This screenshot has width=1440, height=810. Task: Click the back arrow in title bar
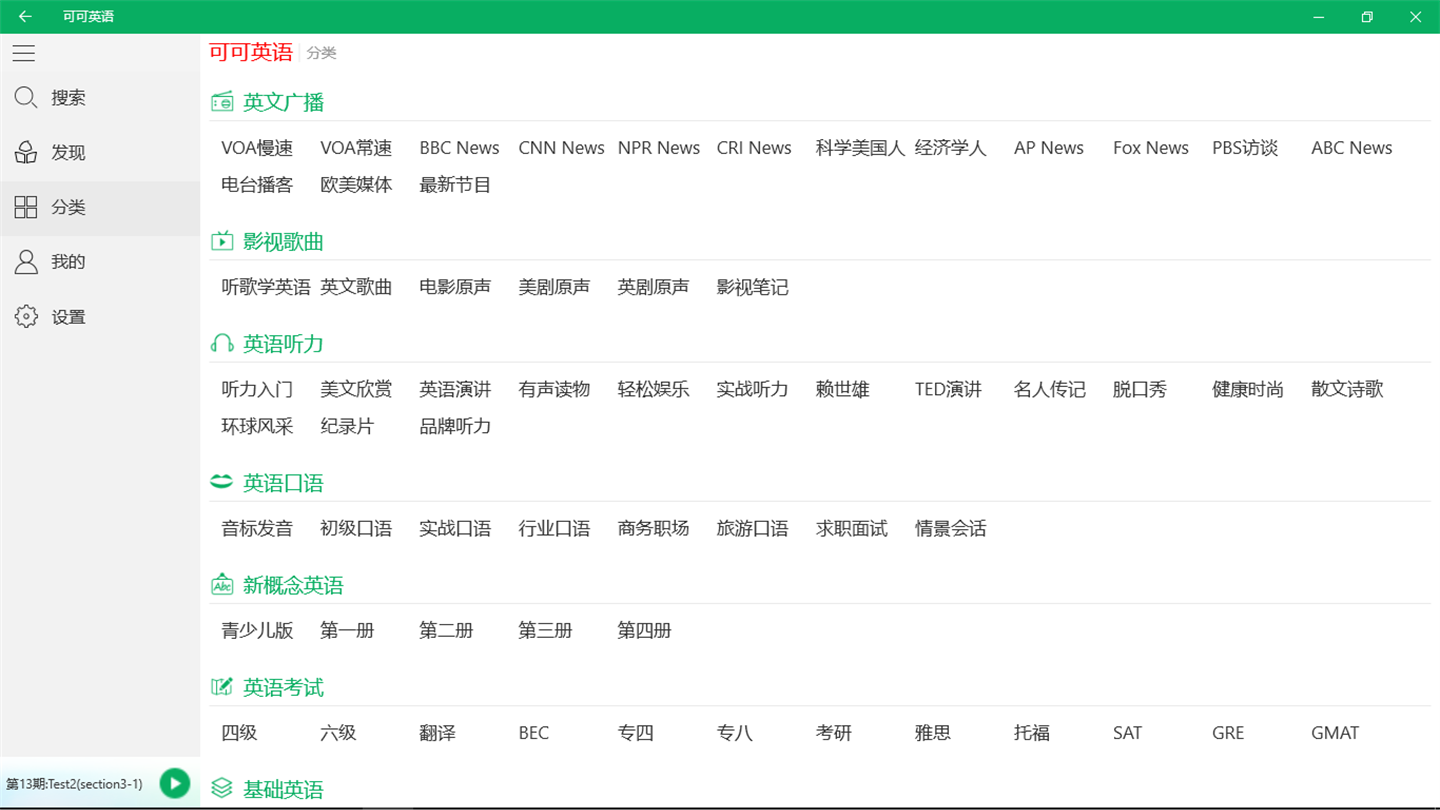click(25, 16)
